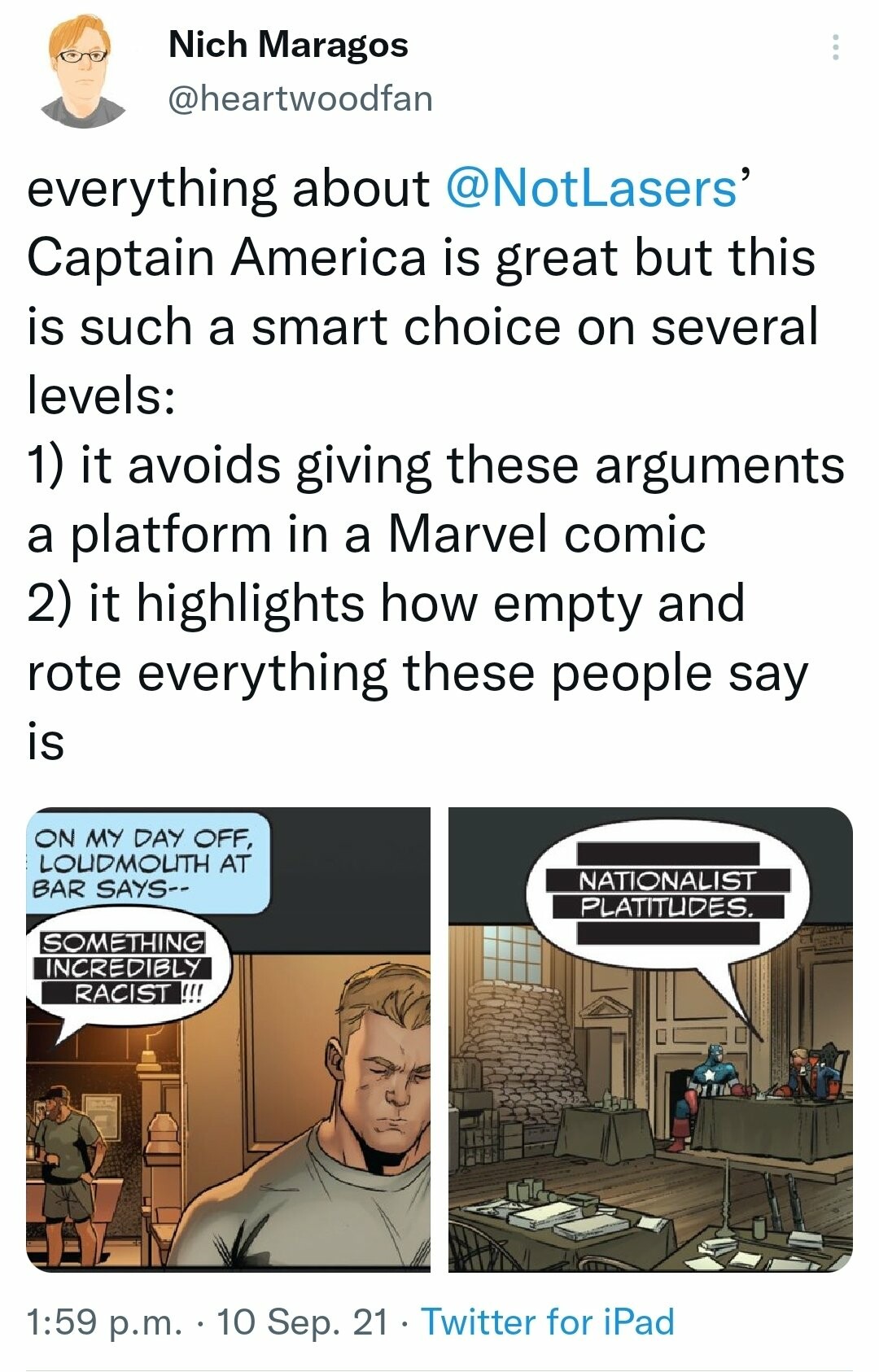This screenshot has height=1372, width=879.
Task: Open the @heartwoodfan handle
Action: (x=300, y=98)
